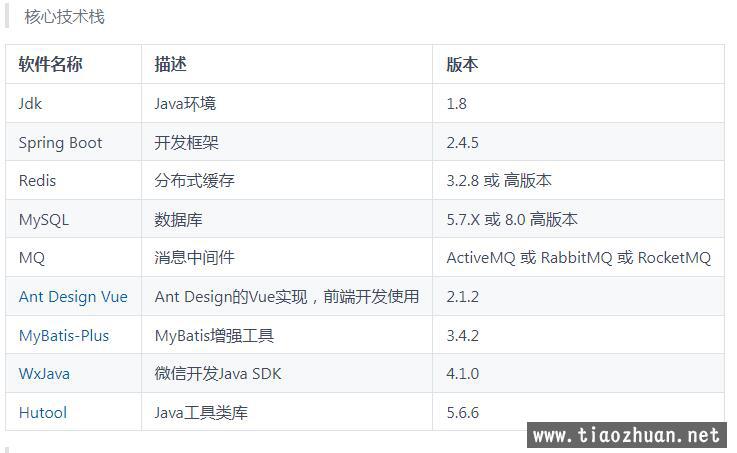Viewport: 737px width, 453px height.
Task: Click the 消息中间件 description
Action: point(195,258)
